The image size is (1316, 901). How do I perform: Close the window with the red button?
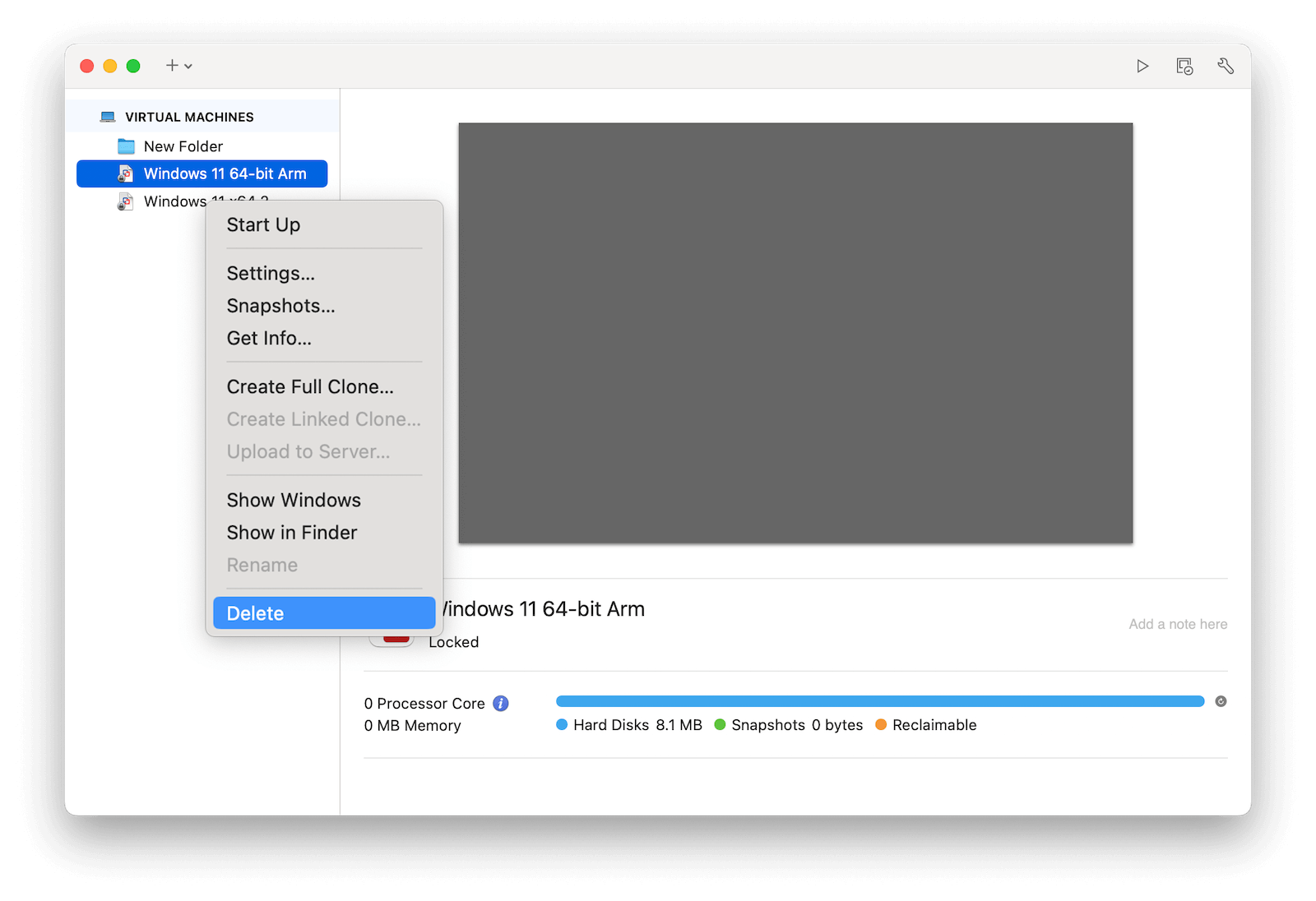pos(86,66)
